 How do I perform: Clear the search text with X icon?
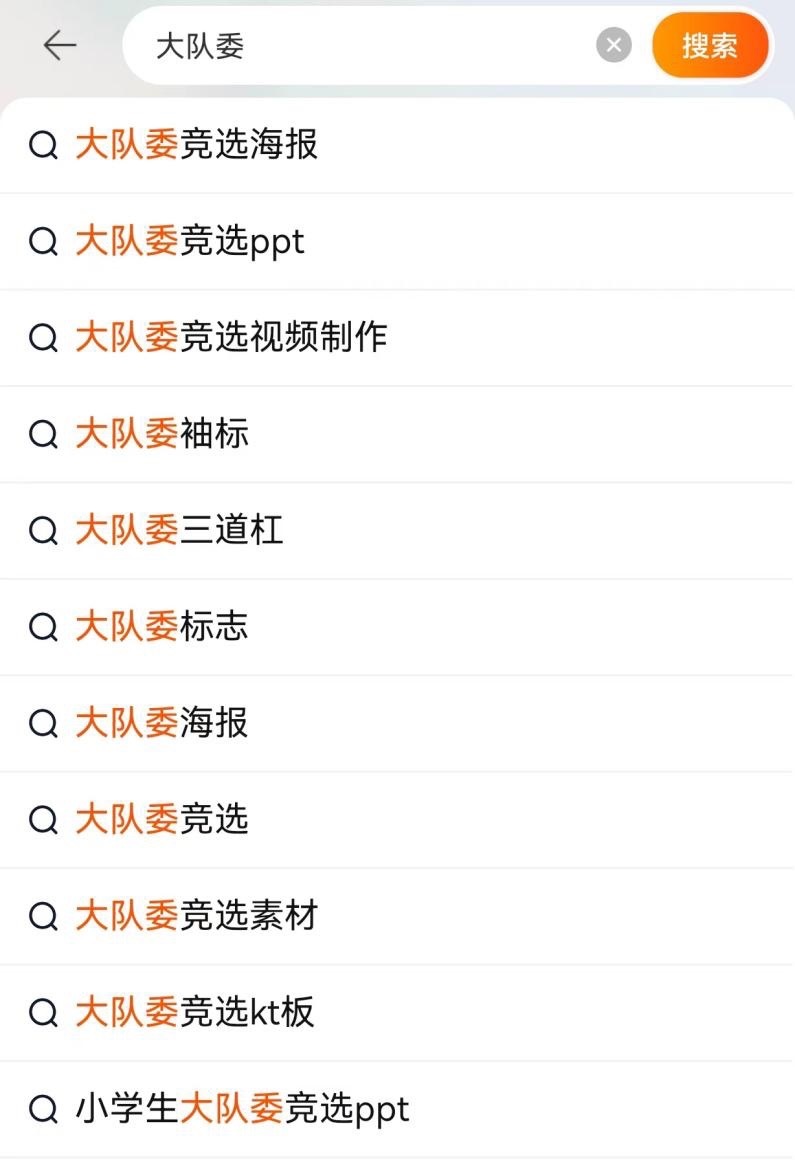pos(614,46)
